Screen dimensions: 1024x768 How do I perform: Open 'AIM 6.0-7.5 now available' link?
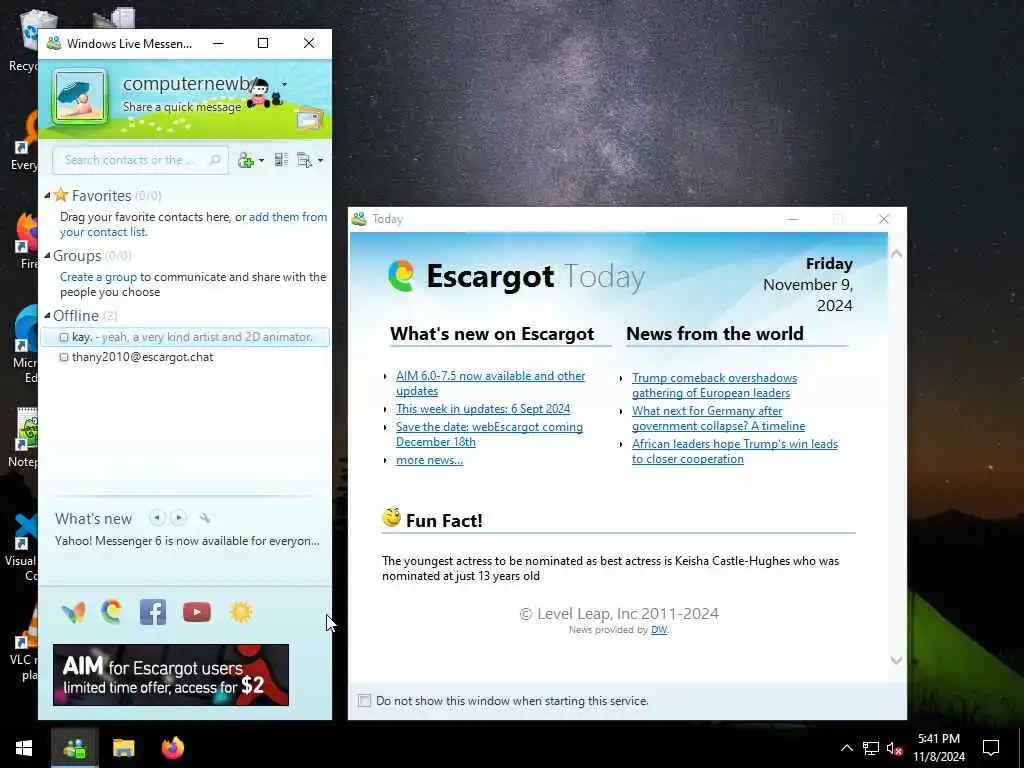click(490, 383)
